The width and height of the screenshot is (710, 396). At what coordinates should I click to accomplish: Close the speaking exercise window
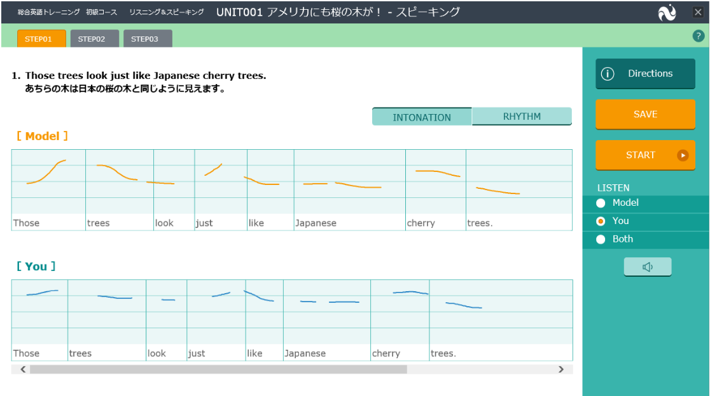click(x=698, y=12)
